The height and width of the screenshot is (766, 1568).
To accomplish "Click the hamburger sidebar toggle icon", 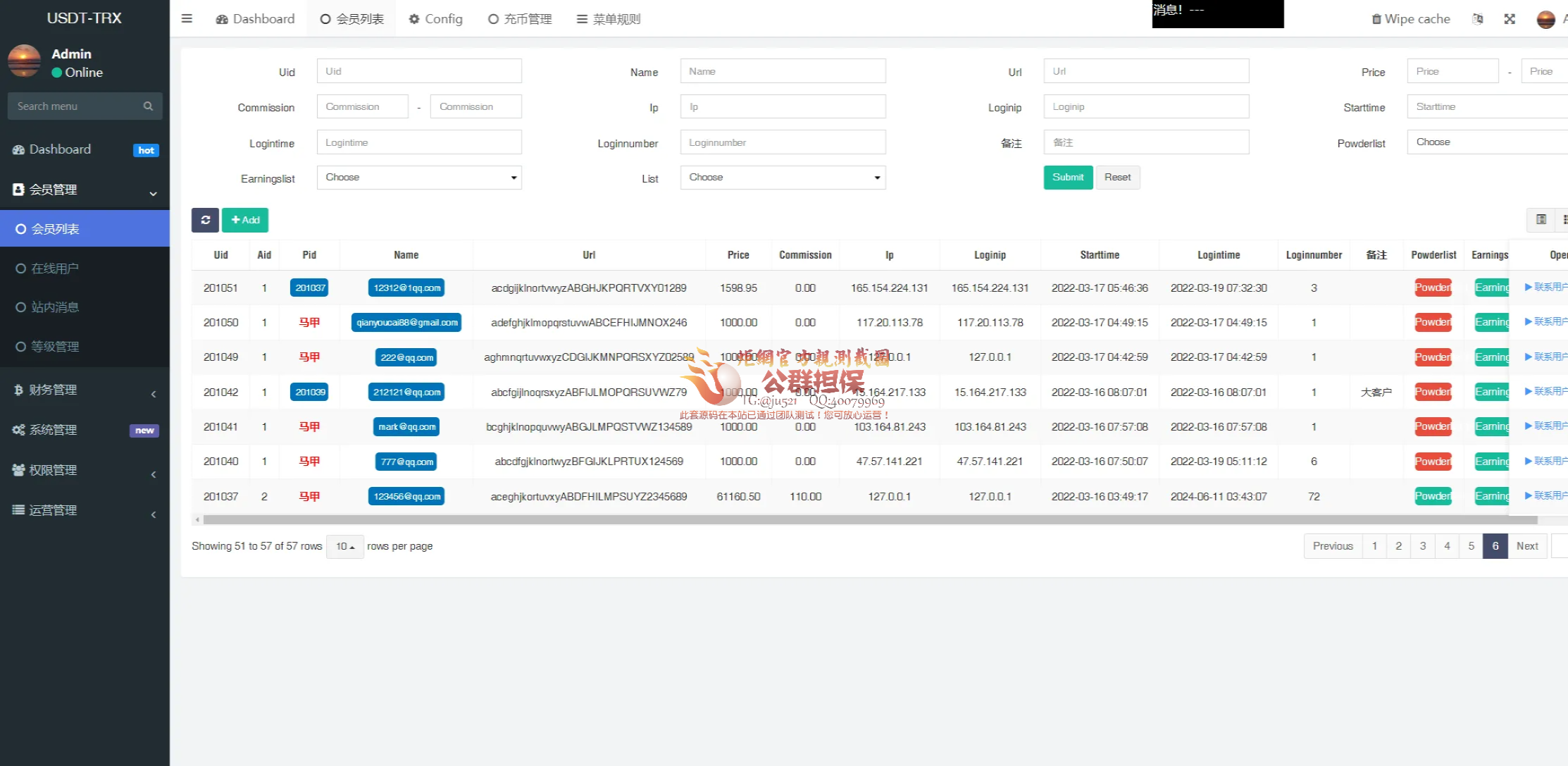I will (187, 19).
